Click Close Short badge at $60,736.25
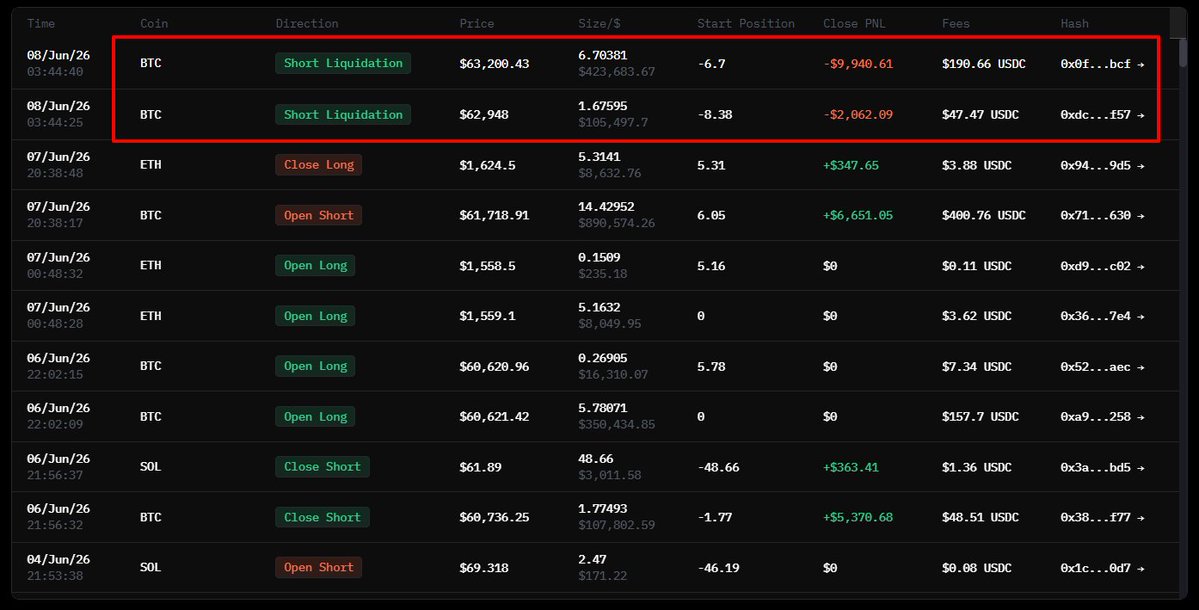The height and width of the screenshot is (610, 1199). 322,518
